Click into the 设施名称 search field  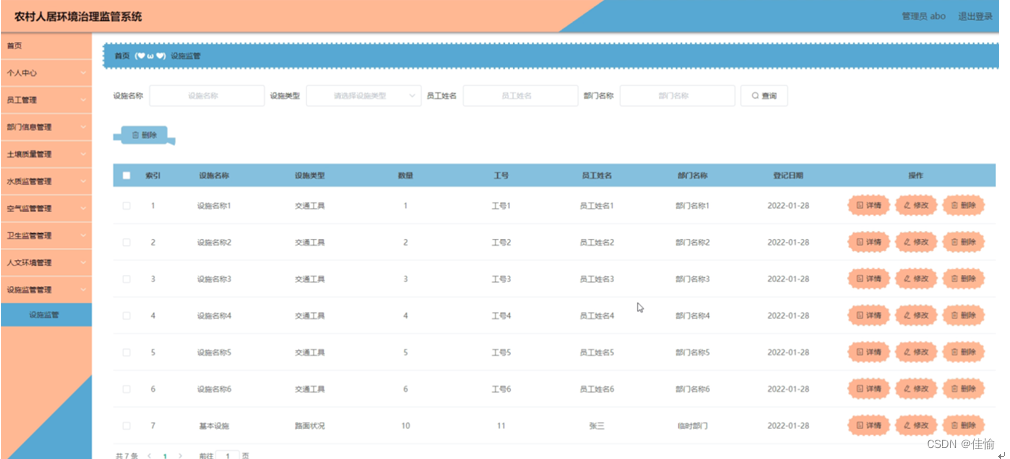pyautogui.click(x=207, y=96)
